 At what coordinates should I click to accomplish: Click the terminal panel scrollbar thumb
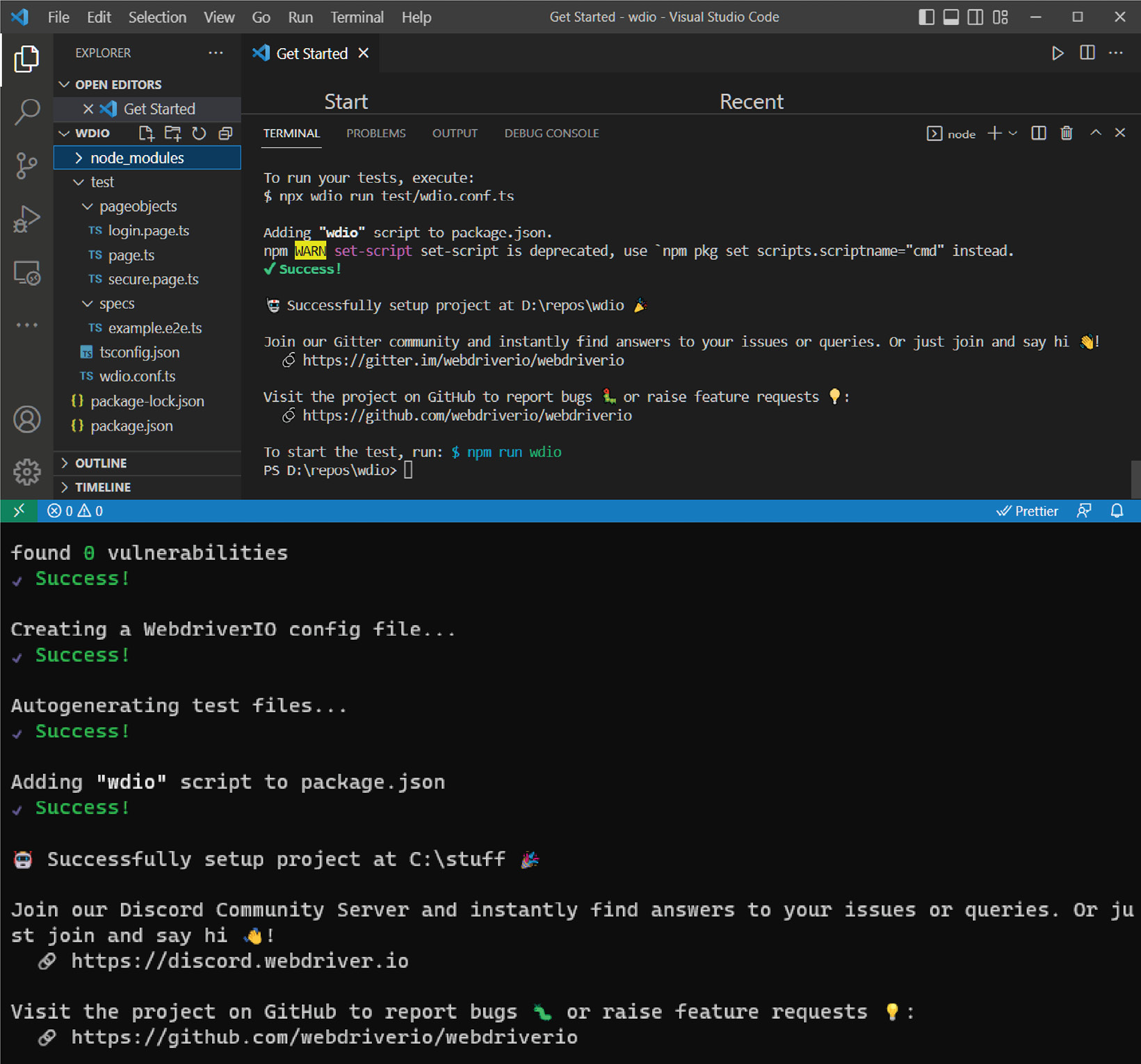pos(1135,479)
